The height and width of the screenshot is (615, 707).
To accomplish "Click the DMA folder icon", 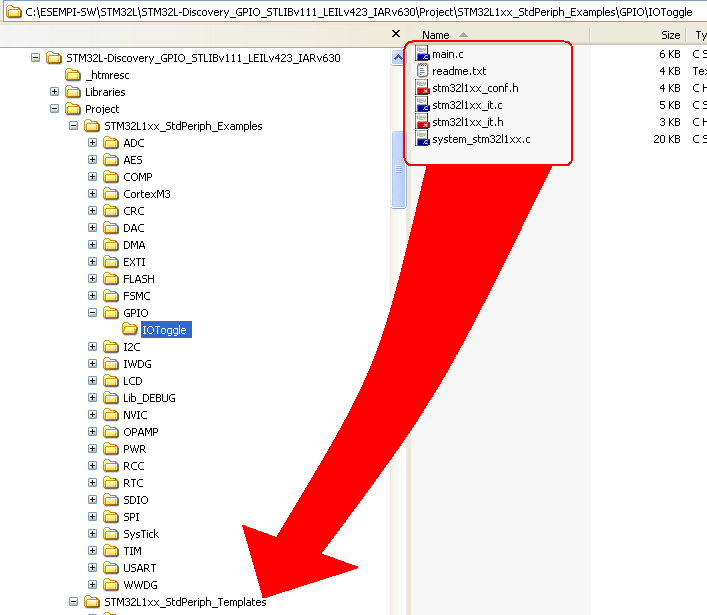I will pyautogui.click(x=110, y=245).
